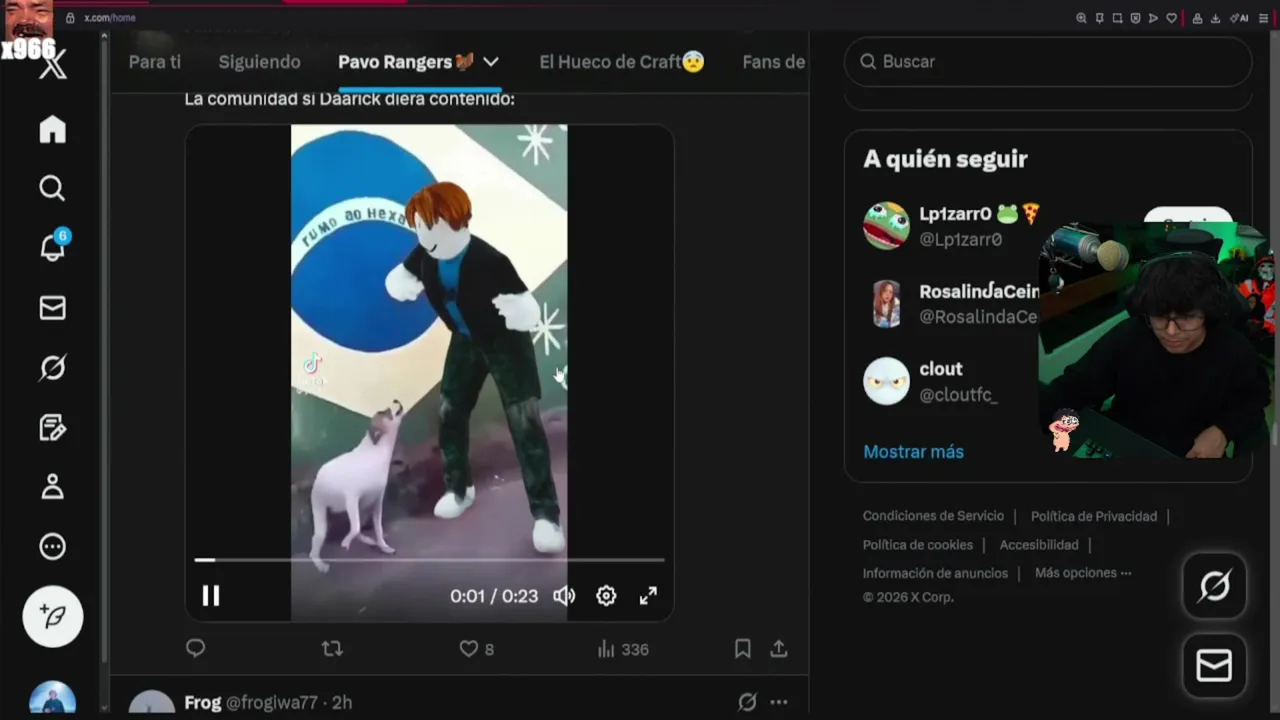1280x720 pixels.
Task: Open the Fans de tab
Action: [774, 62]
